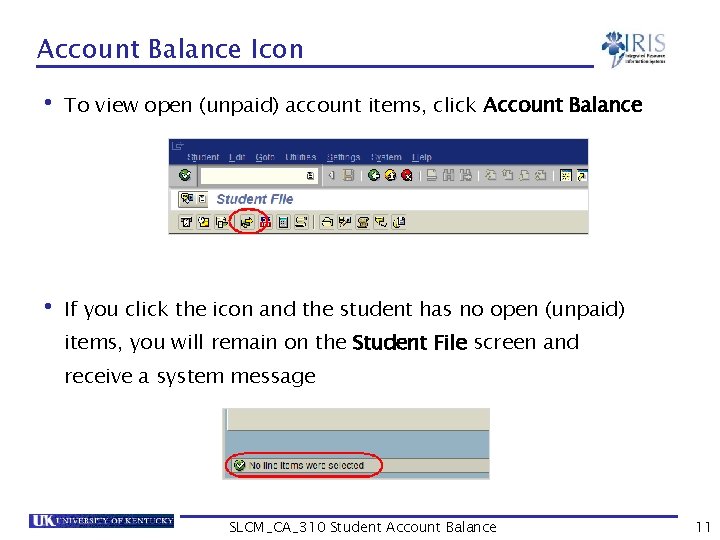Click the Previous Page navigation icon
The image size is (720, 540).
507,175
